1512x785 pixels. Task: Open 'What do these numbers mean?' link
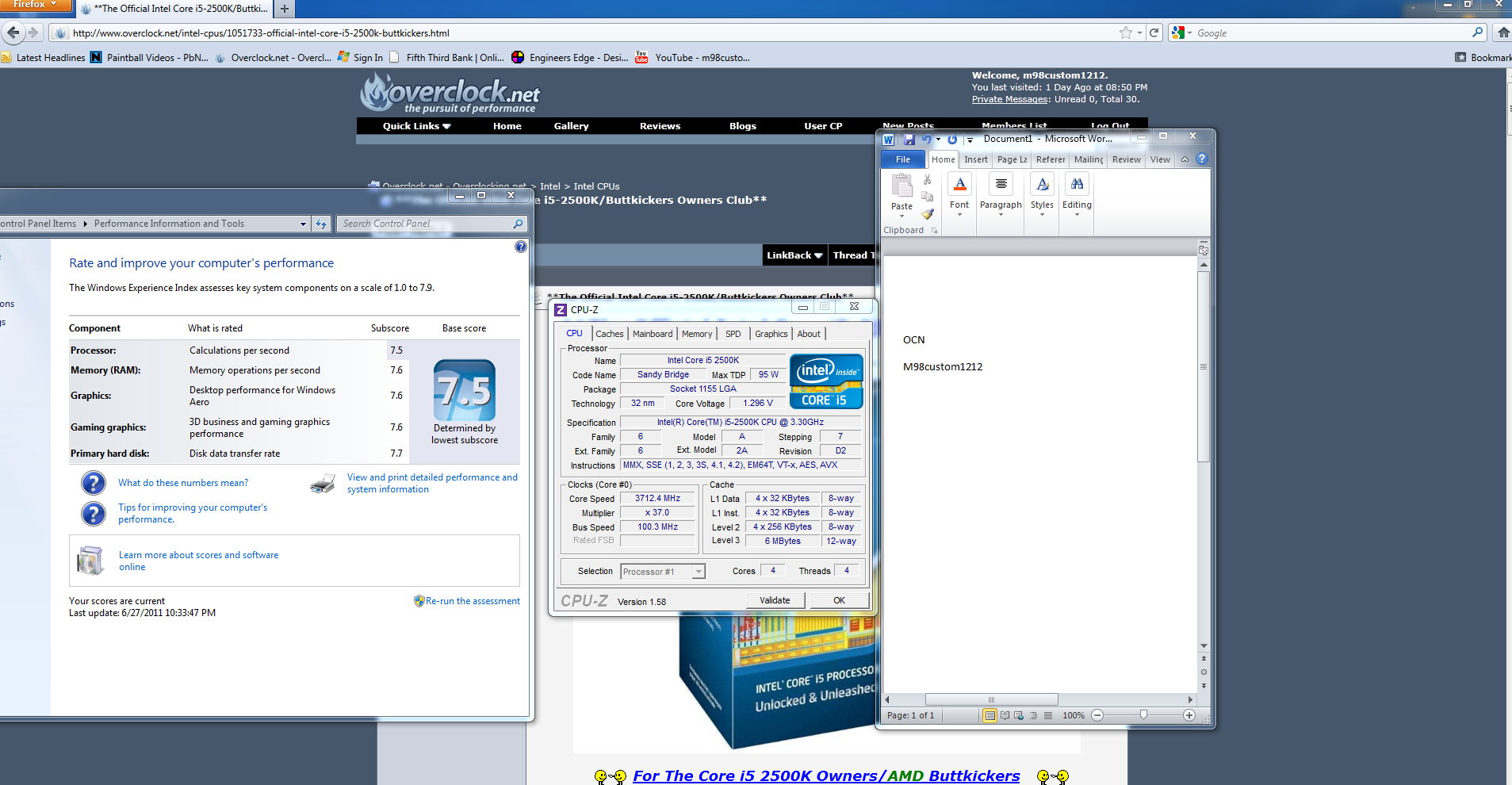pos(183,483)
